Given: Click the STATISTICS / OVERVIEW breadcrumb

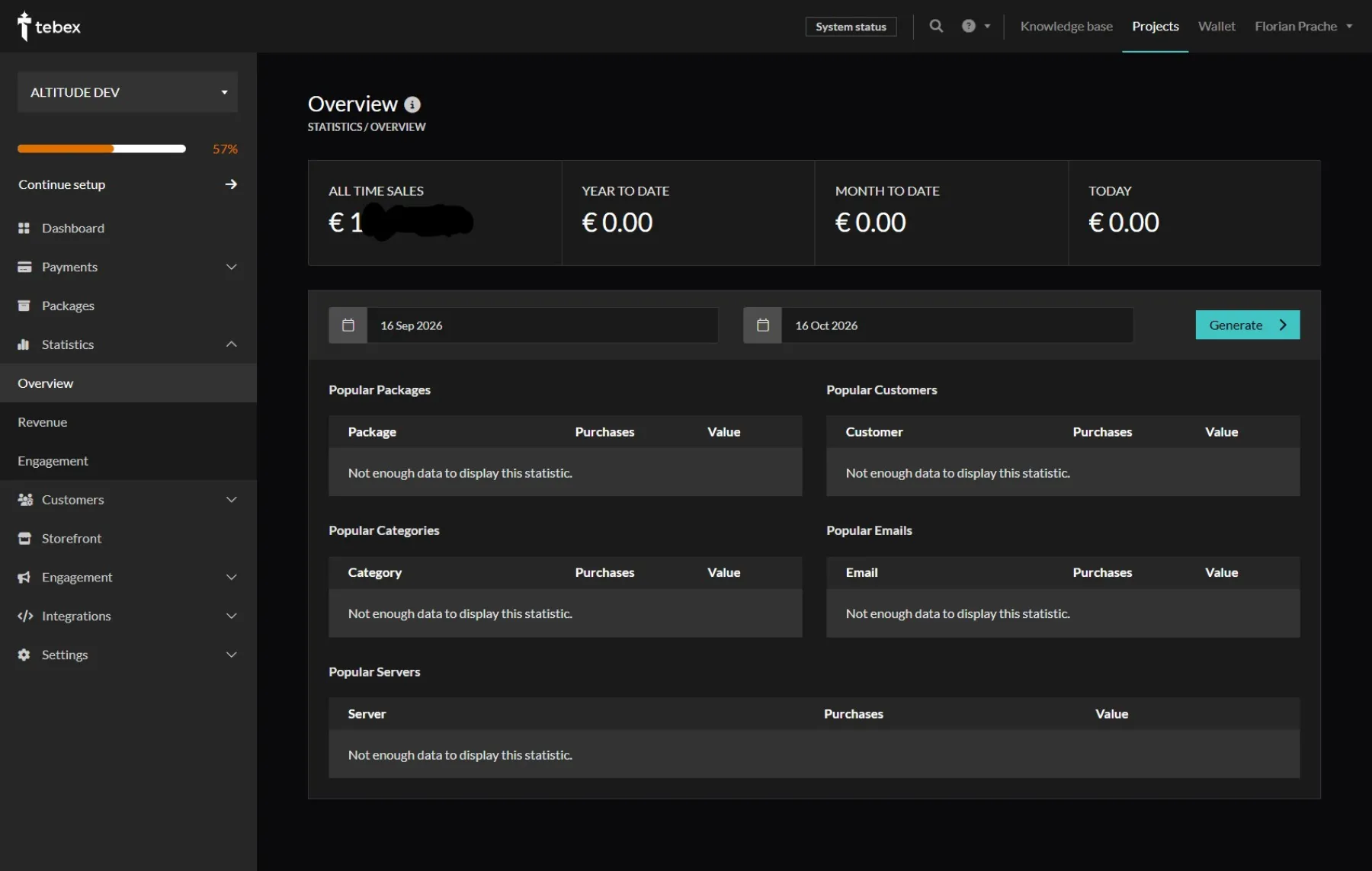Looking at the screenshot, I should click(x=367, y=127).
